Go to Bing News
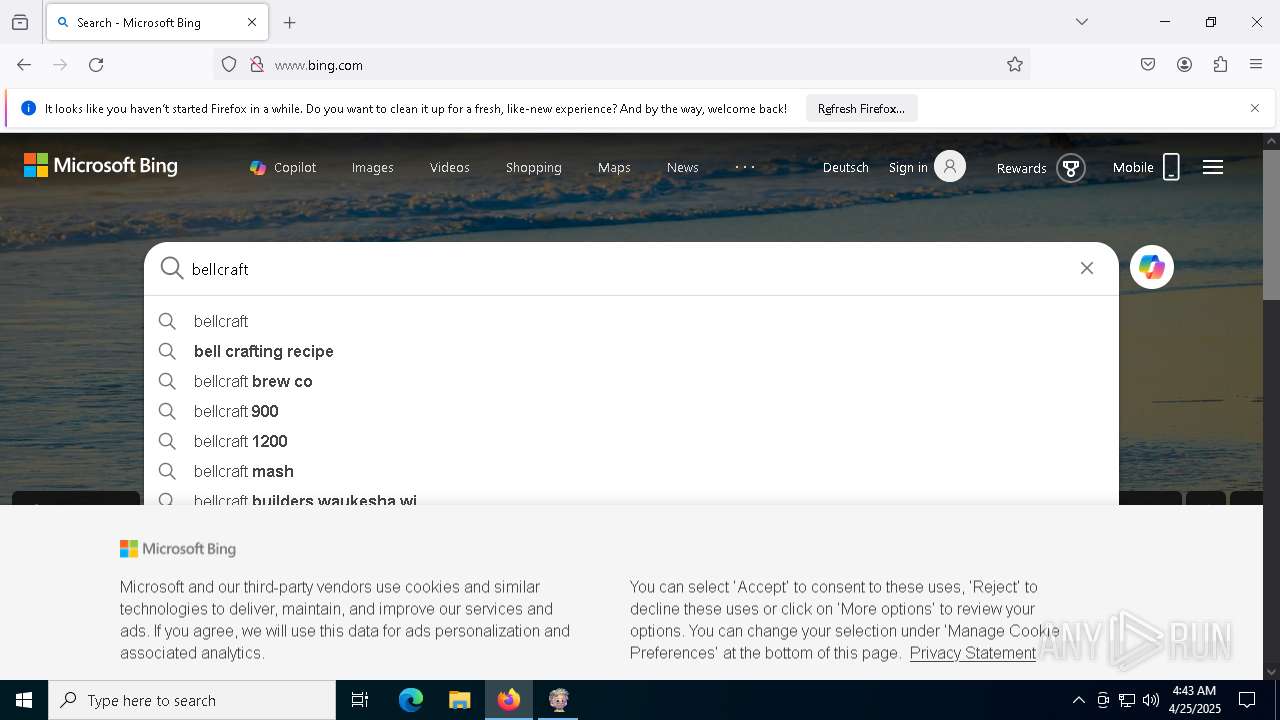 click(x=683, y=167)
